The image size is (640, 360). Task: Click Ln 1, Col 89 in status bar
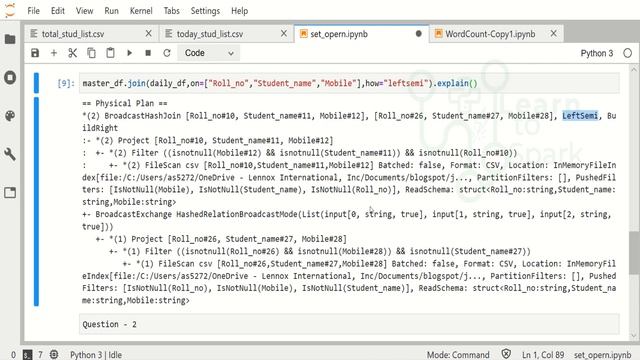[x=543, y=355]
